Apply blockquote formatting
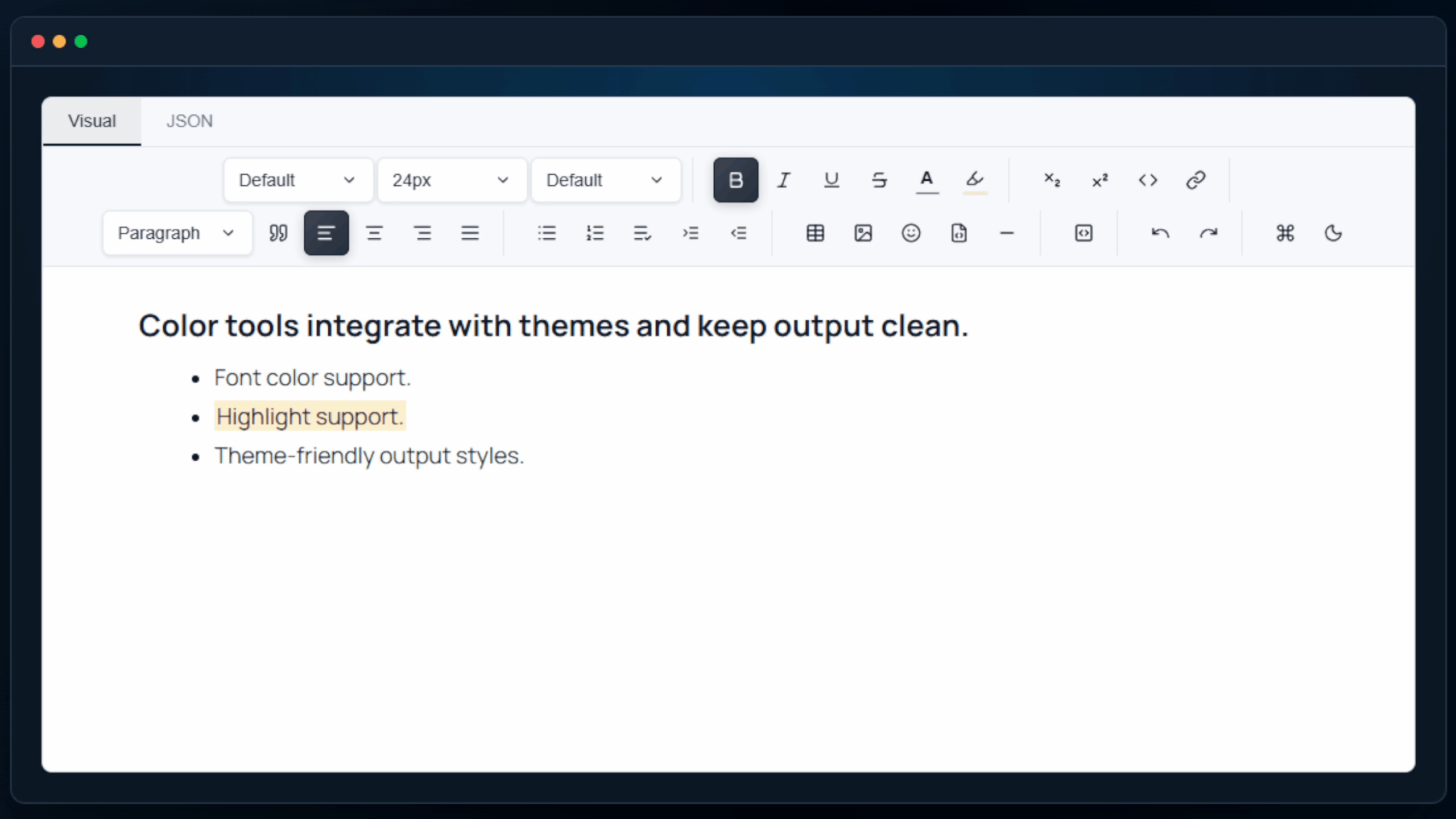 coord(278,233)
